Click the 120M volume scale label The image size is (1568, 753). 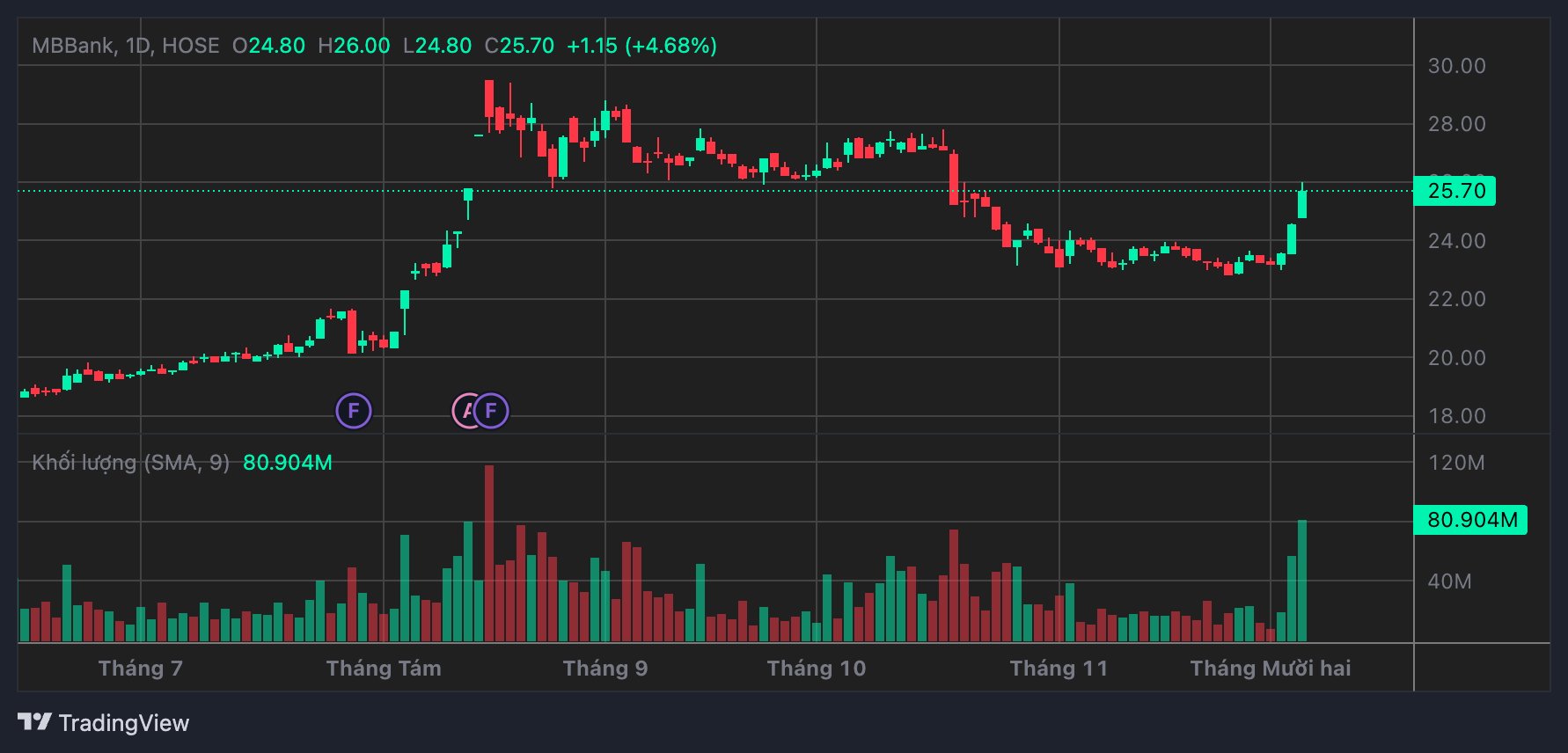[1456, 463]
